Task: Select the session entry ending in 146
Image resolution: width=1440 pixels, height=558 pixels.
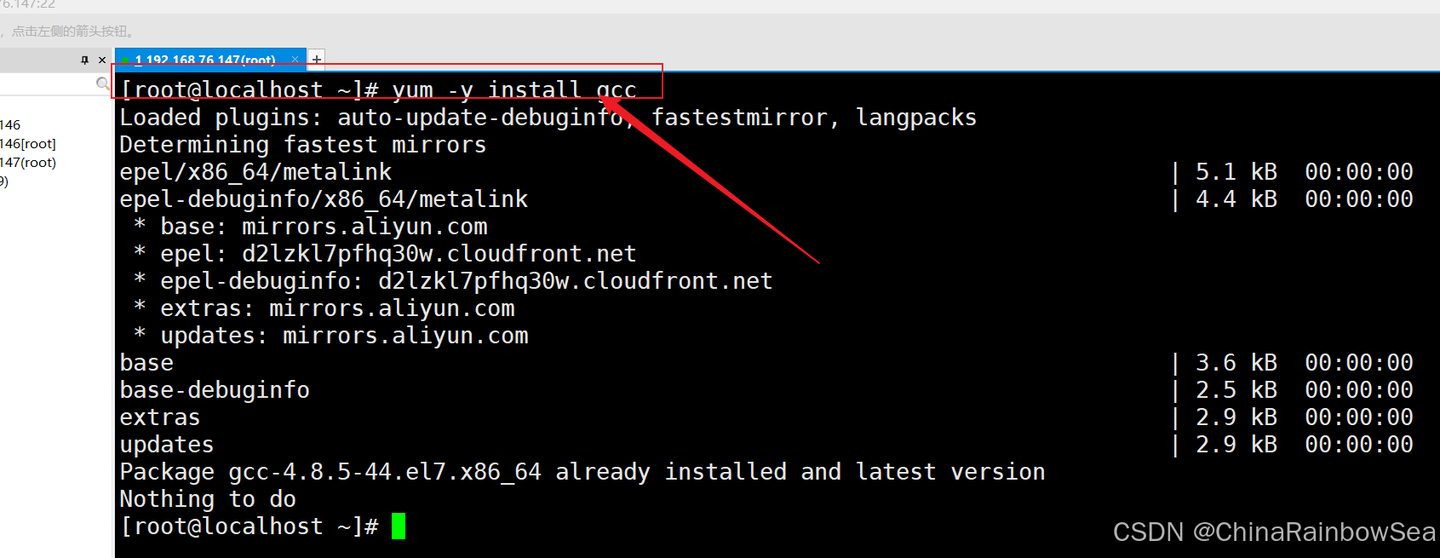Action: pos(10,125)
